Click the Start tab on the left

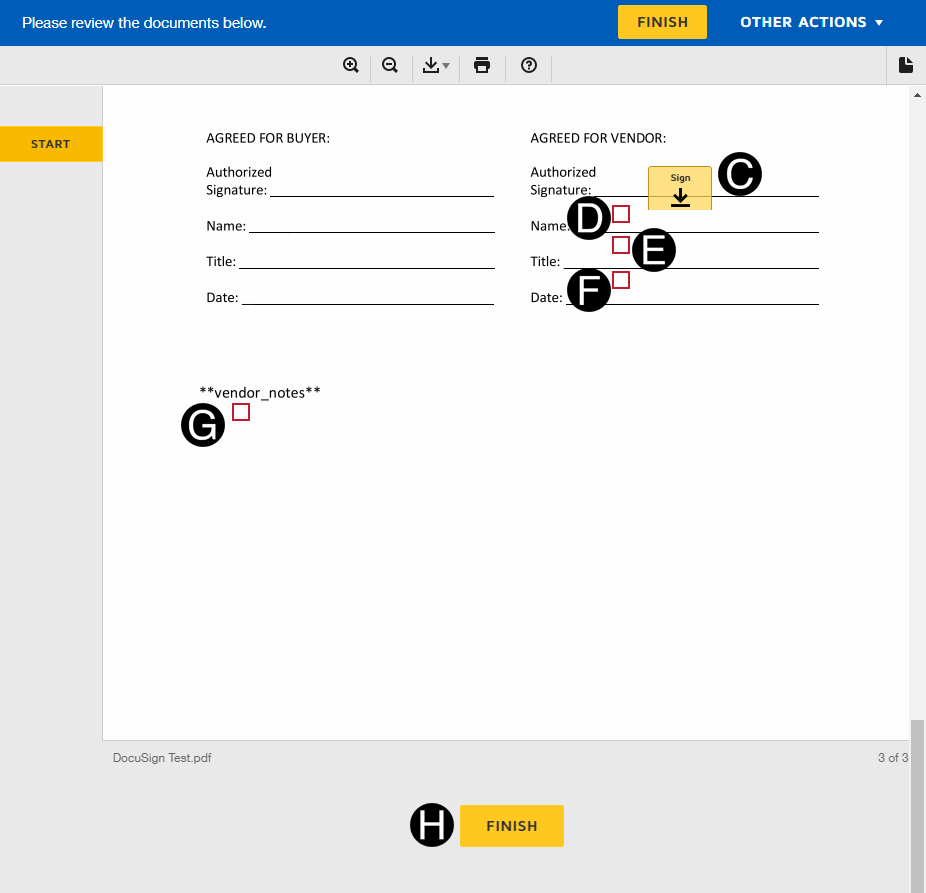pyautogui.click(x=51, y=144)
